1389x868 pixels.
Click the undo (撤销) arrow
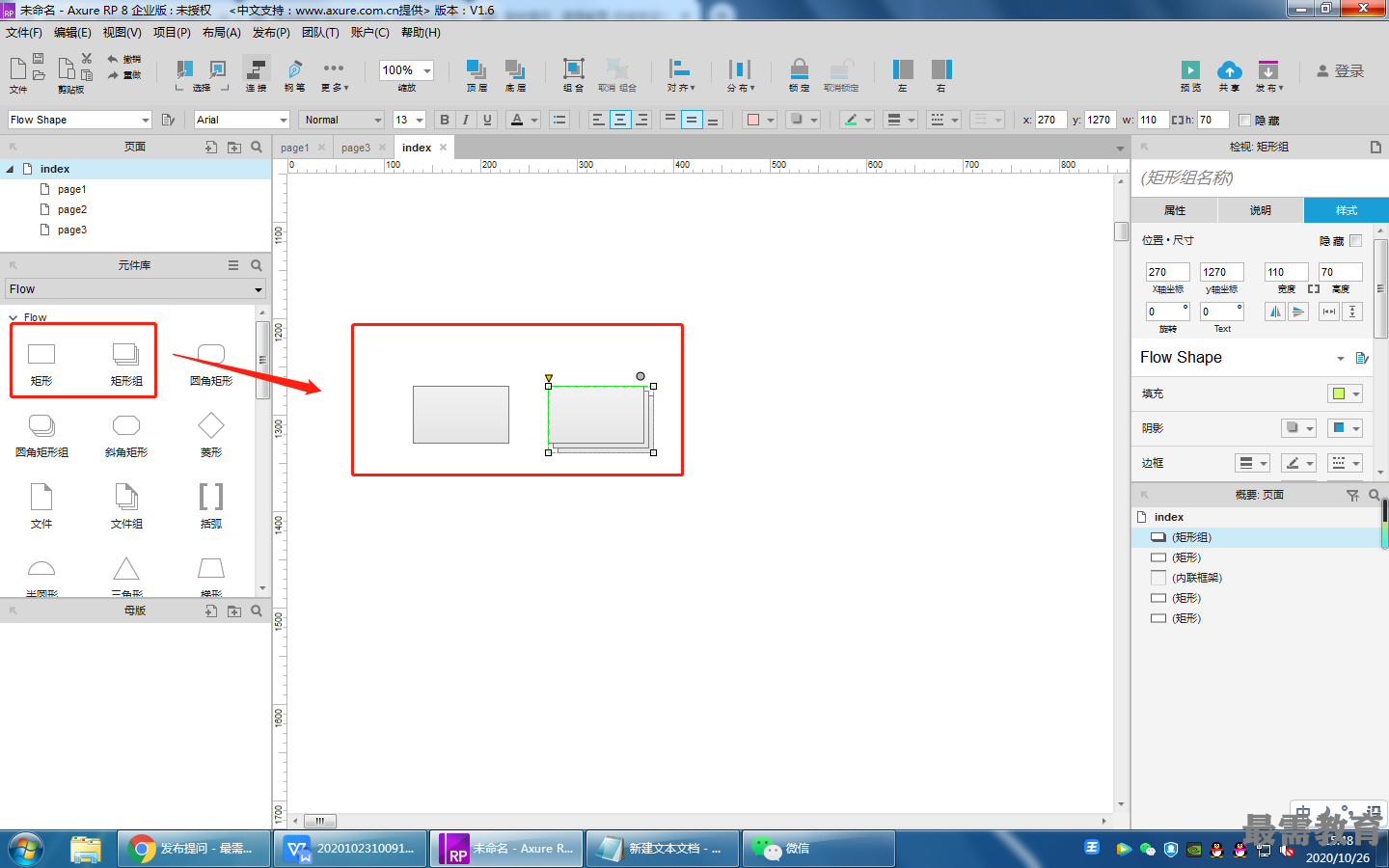click(113, 59)
